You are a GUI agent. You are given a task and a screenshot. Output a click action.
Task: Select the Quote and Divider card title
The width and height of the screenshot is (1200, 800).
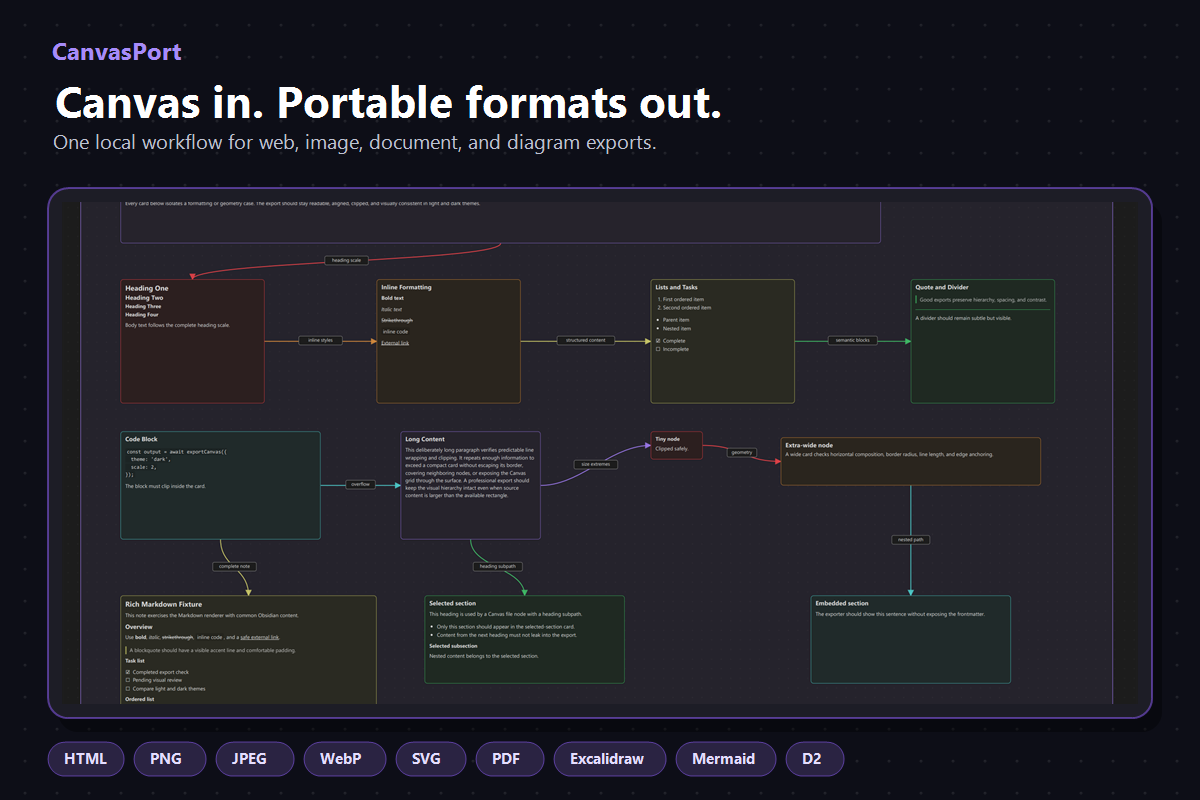942,288
